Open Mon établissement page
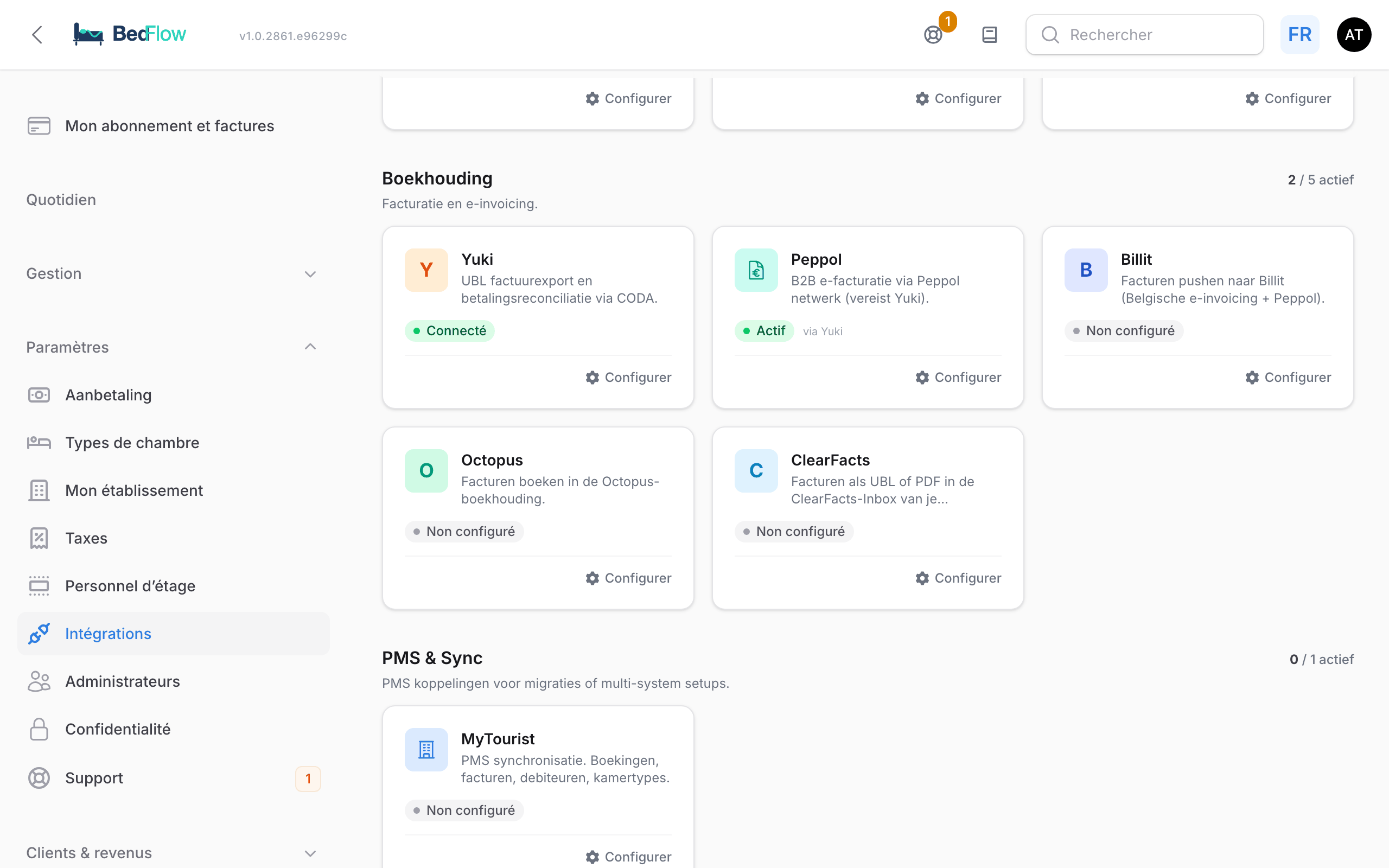 click(x=173, y=490)
